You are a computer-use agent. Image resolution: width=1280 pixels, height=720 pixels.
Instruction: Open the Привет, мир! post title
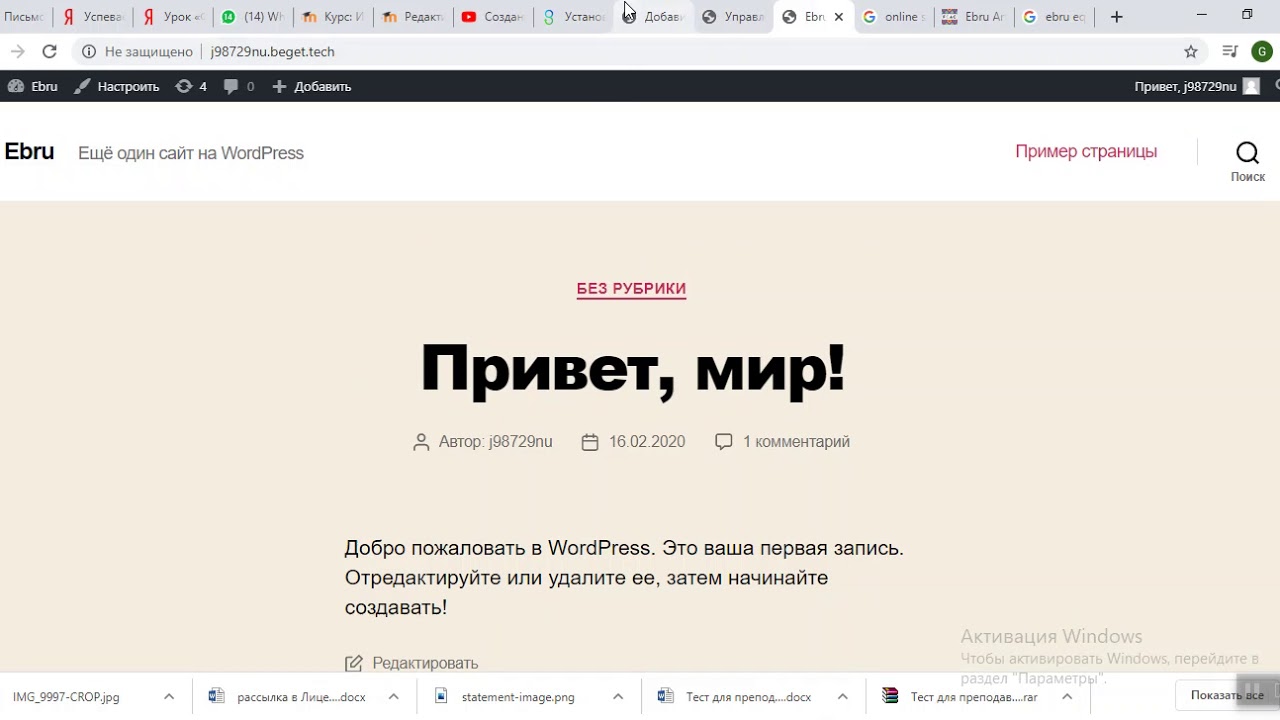(632, 369)
